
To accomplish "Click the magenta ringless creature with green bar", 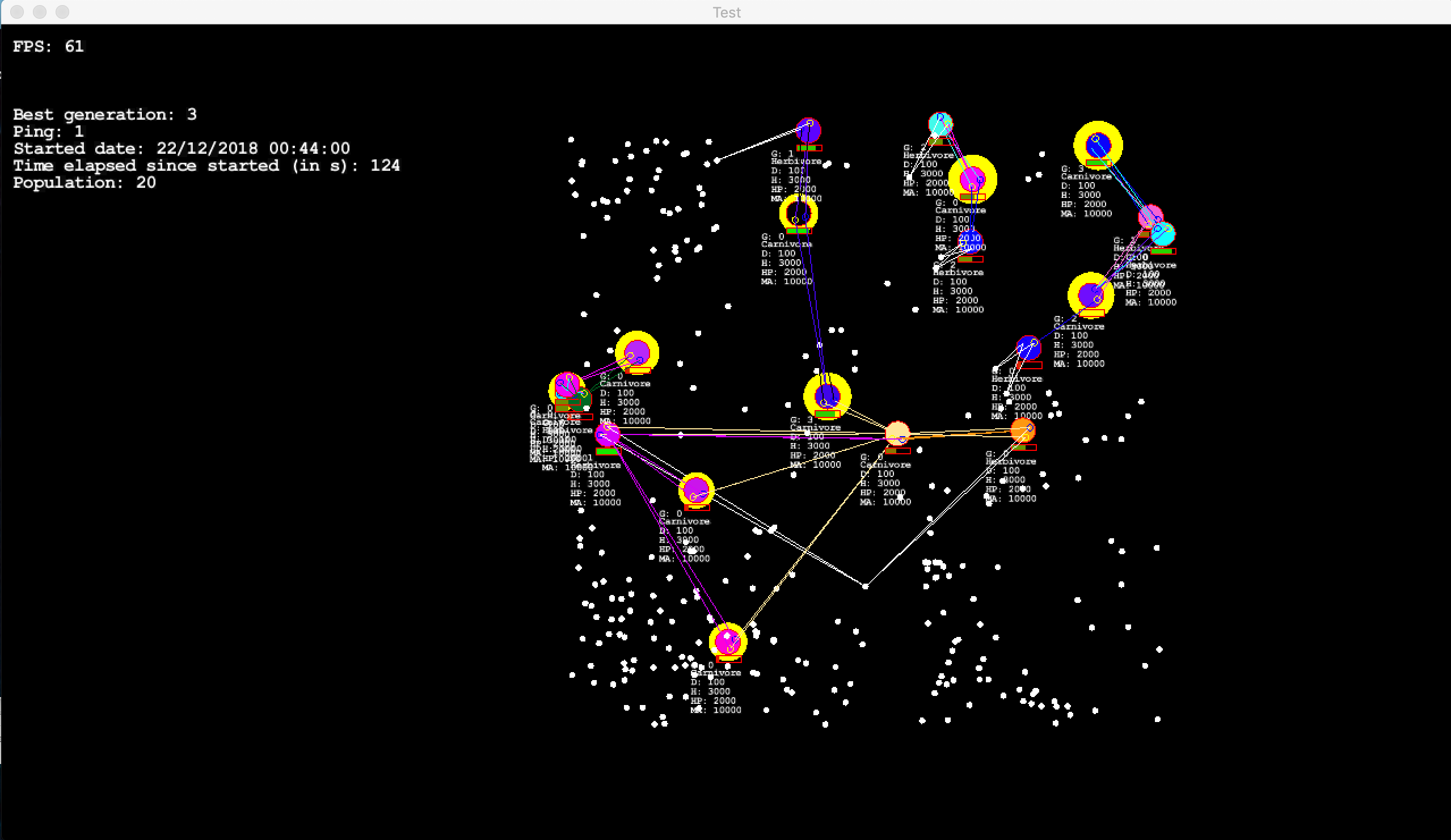I will [607, 434].
